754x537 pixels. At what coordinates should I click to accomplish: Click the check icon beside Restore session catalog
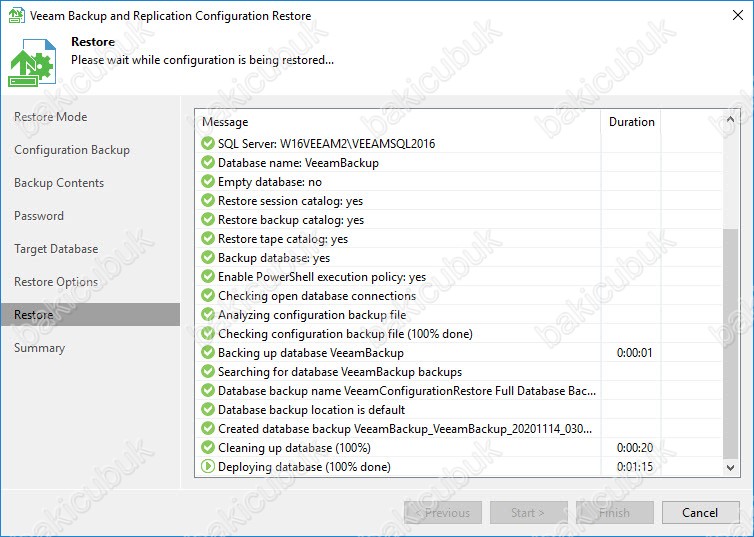pyautogui.click(x=208, y=200)
